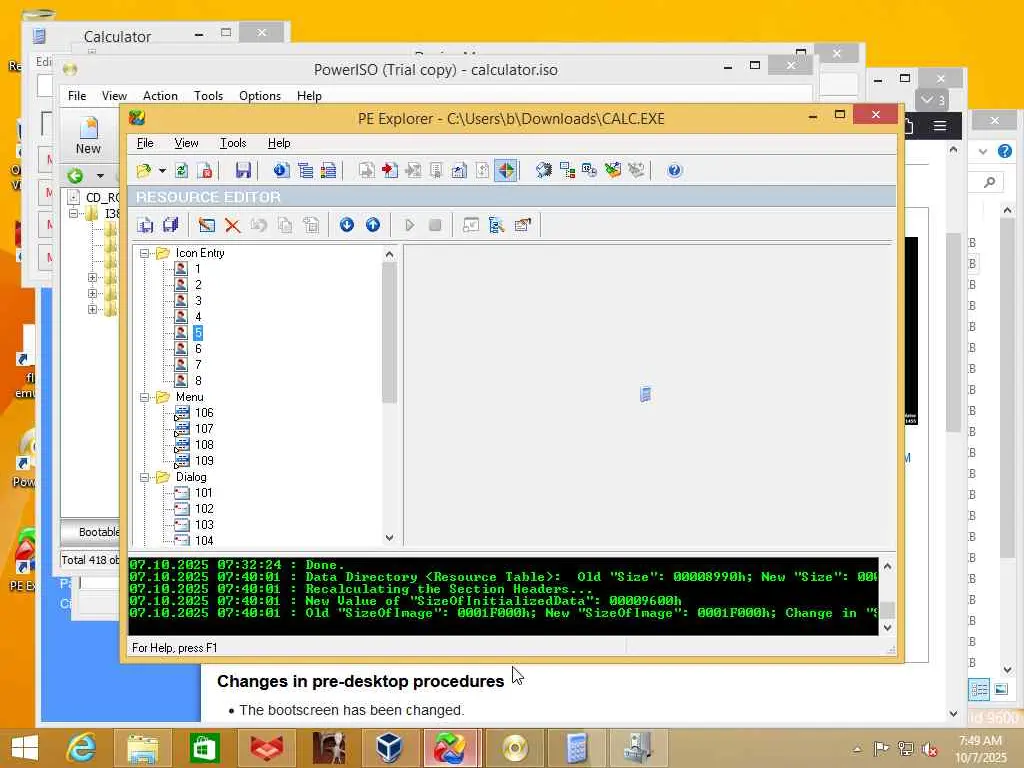Click the blue Help question mark icon
Screen dimensions: 1024x768
(675, 171)
